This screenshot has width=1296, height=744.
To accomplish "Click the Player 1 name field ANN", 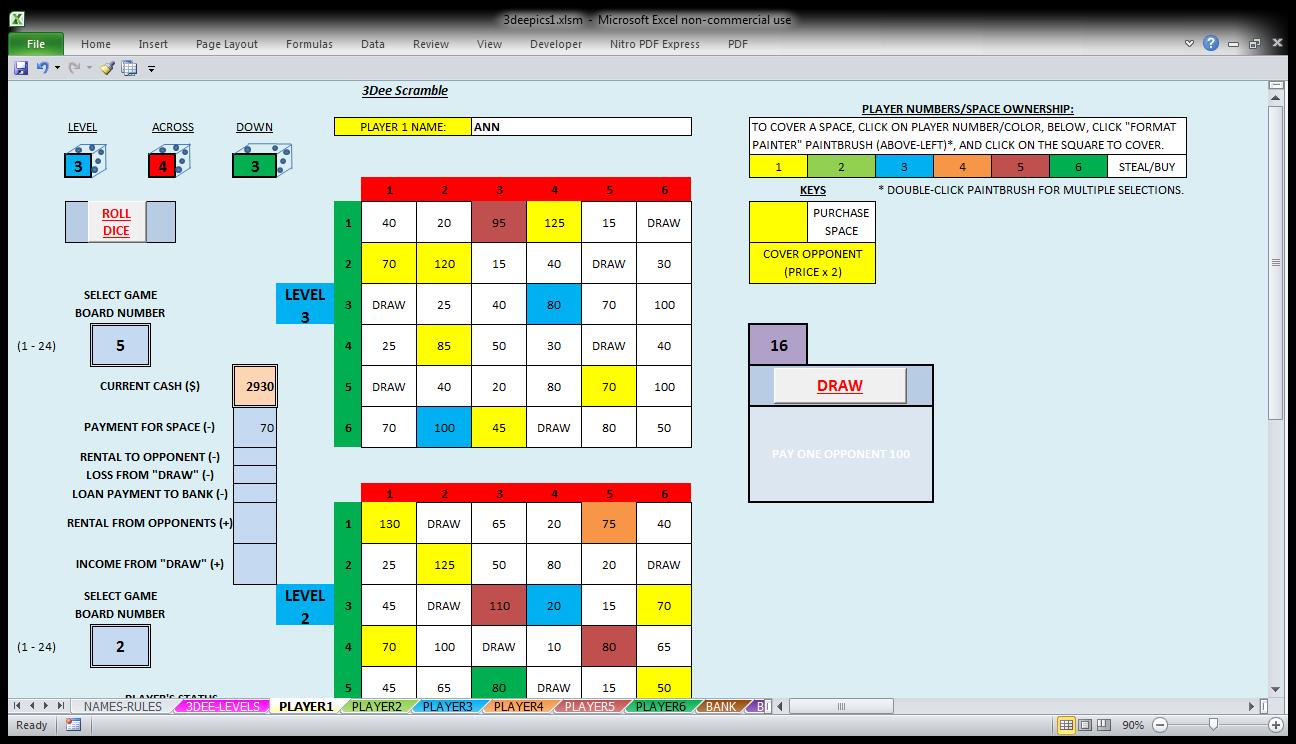I will [580, 127].
